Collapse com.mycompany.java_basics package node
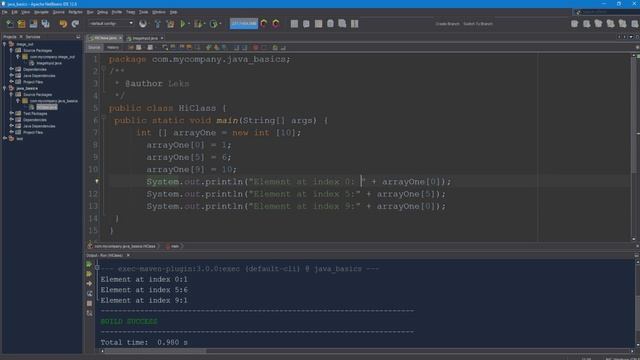The width and height of the screenshot is (640, 360). pyautogui.click(x=18, y=101)
